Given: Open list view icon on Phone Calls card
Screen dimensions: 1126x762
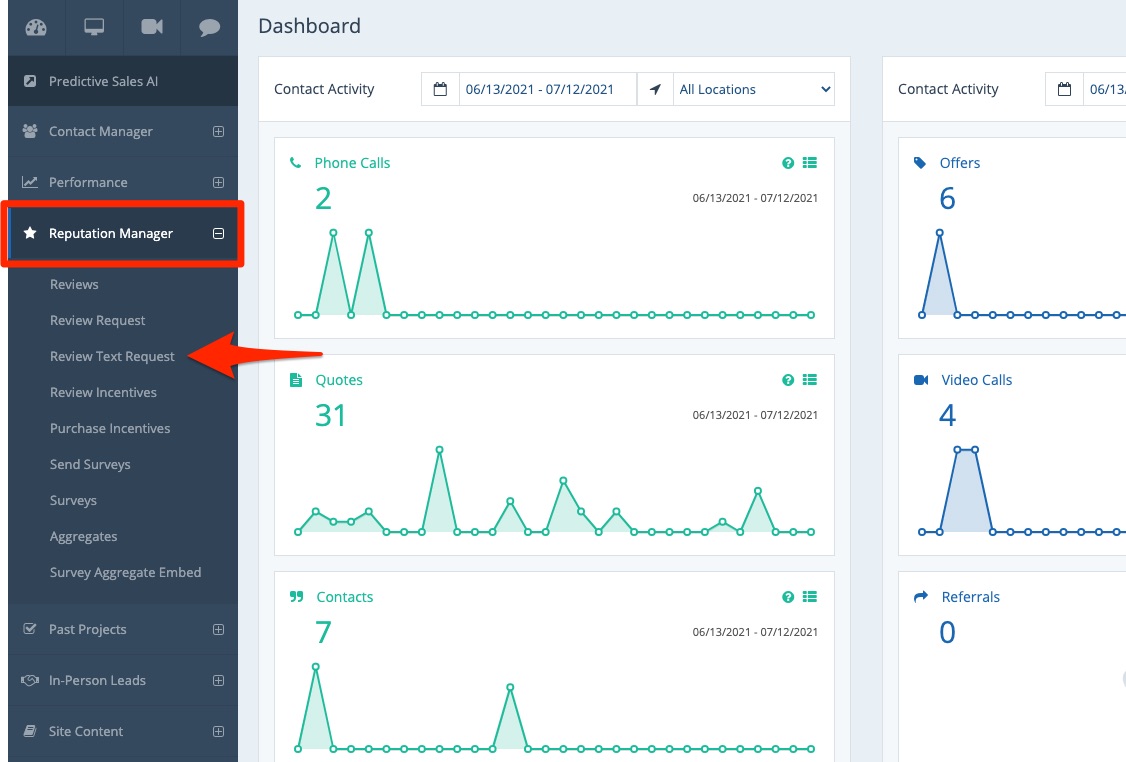Looking at the screenshot, I should pyautogui.click(x=810, y=163).
